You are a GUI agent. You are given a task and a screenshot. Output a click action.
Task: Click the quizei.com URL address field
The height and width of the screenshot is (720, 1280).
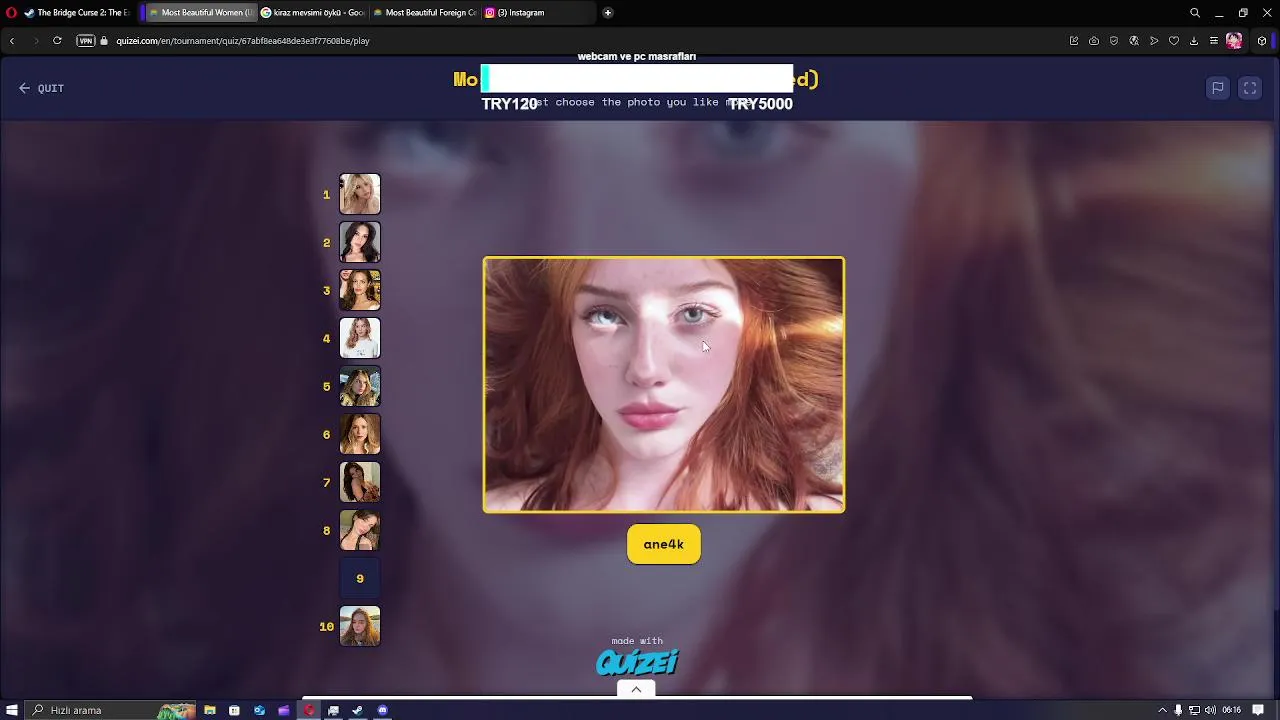tap(243, 41)
